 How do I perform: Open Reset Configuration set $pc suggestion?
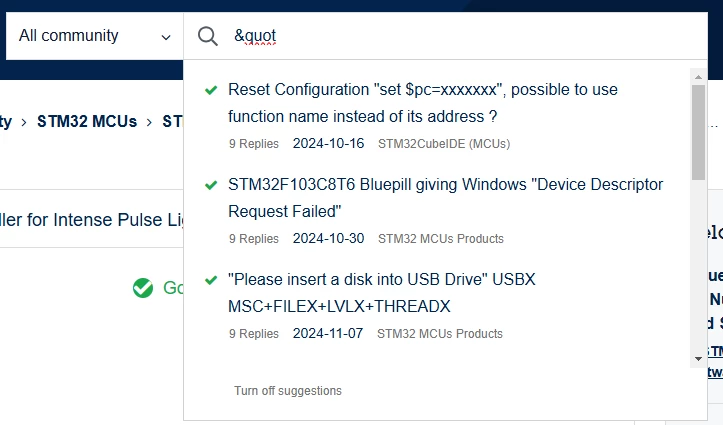click(x=423, y=103)
